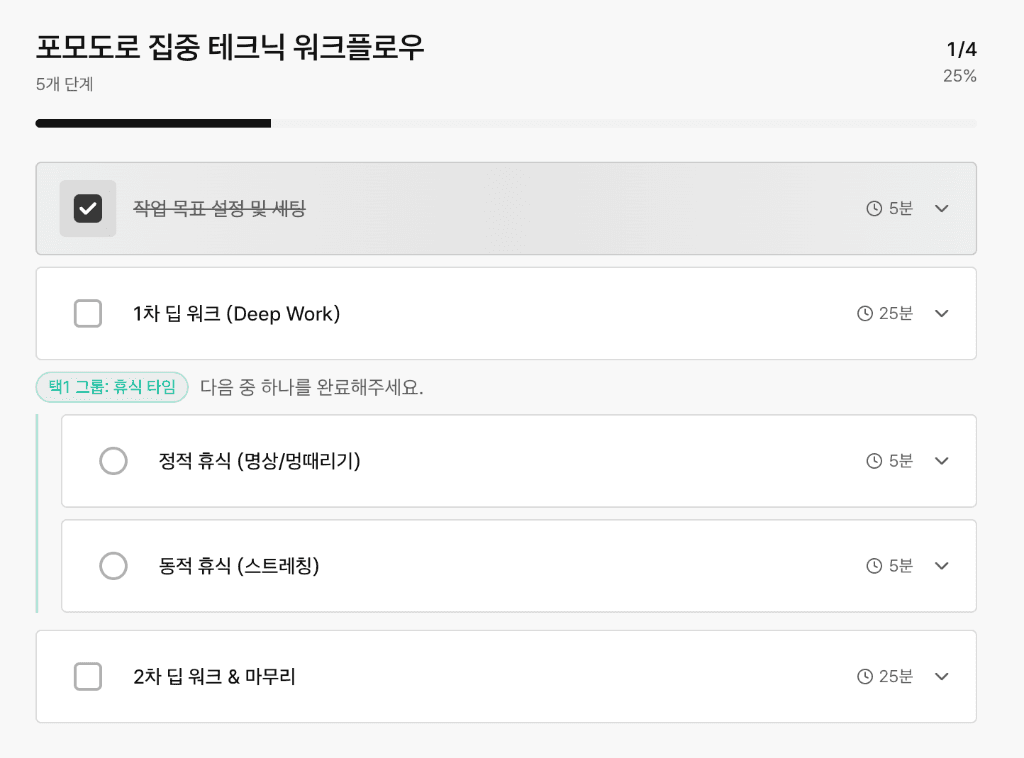Click the 택1 그룹: 휴식 타임 badge

(112, 388)
